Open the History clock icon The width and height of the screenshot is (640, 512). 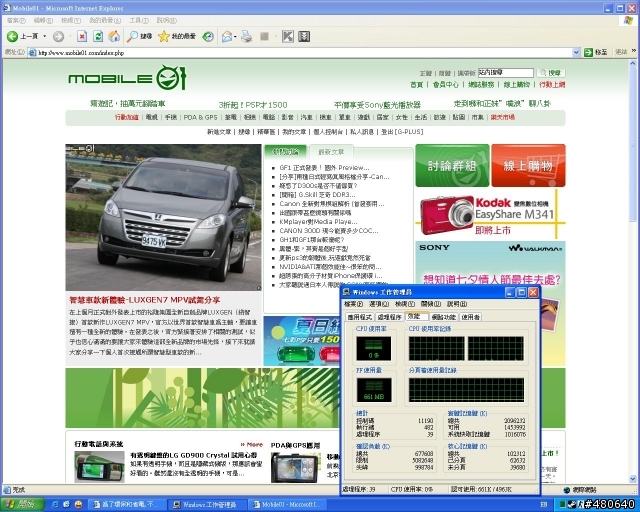[208, 37]
